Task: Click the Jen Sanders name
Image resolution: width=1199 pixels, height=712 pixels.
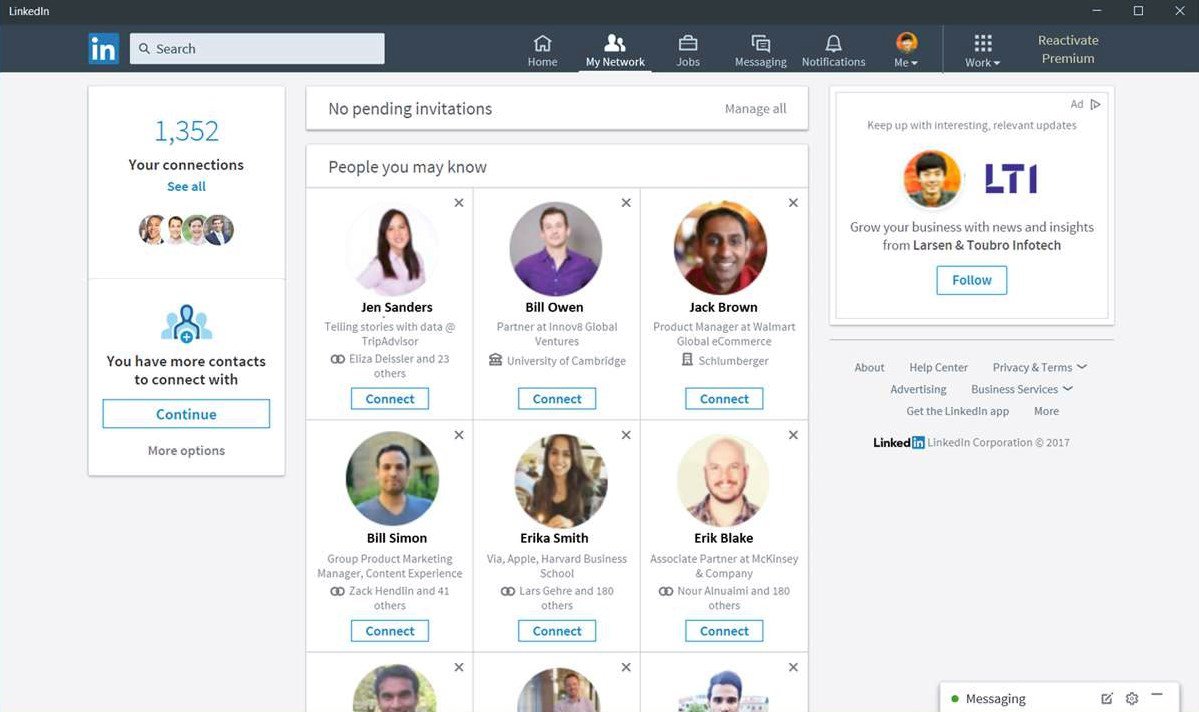Action: click(x=397, y=307)
